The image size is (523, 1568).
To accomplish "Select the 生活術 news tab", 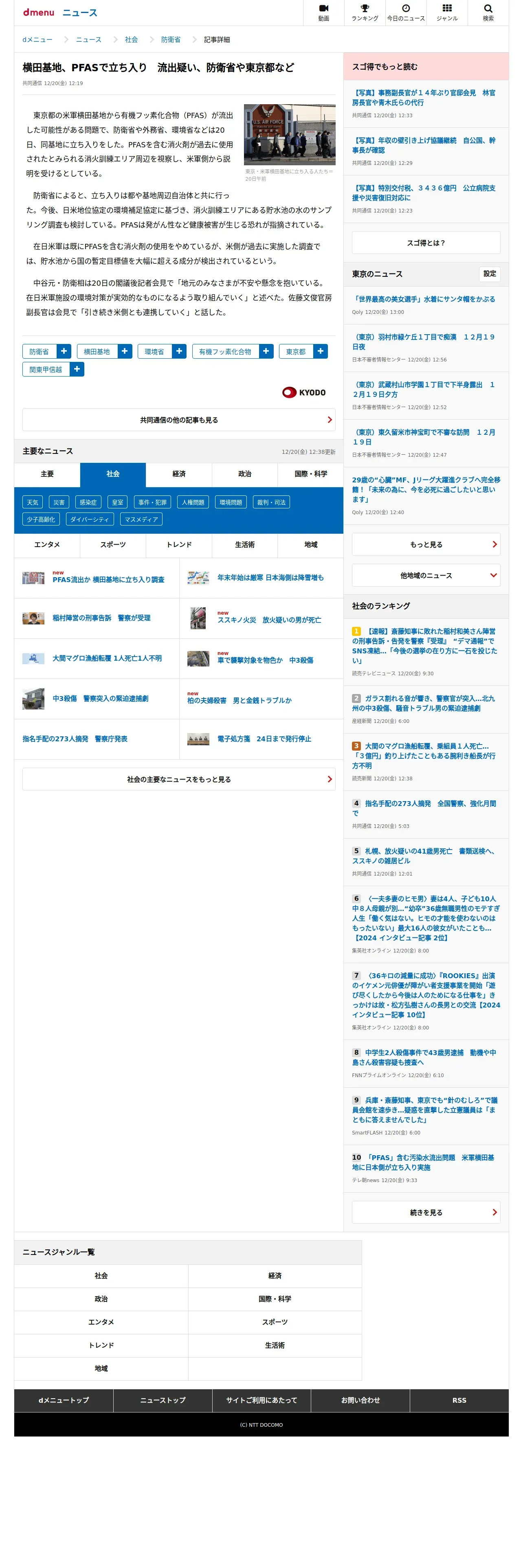I will click(x=245, y=545).
